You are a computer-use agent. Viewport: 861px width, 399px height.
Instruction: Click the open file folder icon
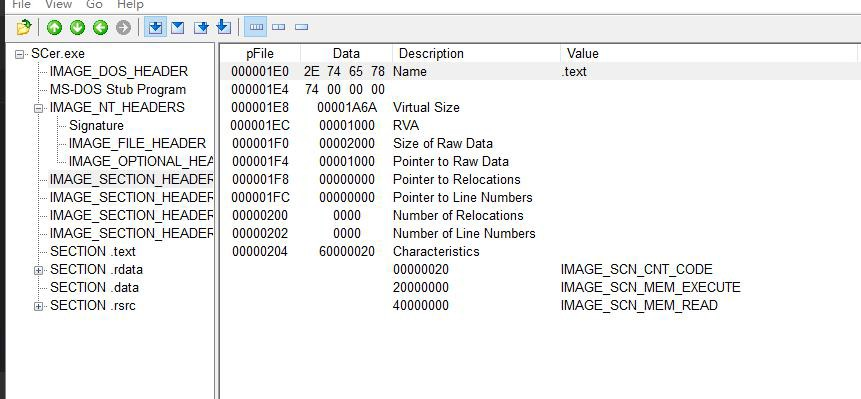click(x=24, y=27)
